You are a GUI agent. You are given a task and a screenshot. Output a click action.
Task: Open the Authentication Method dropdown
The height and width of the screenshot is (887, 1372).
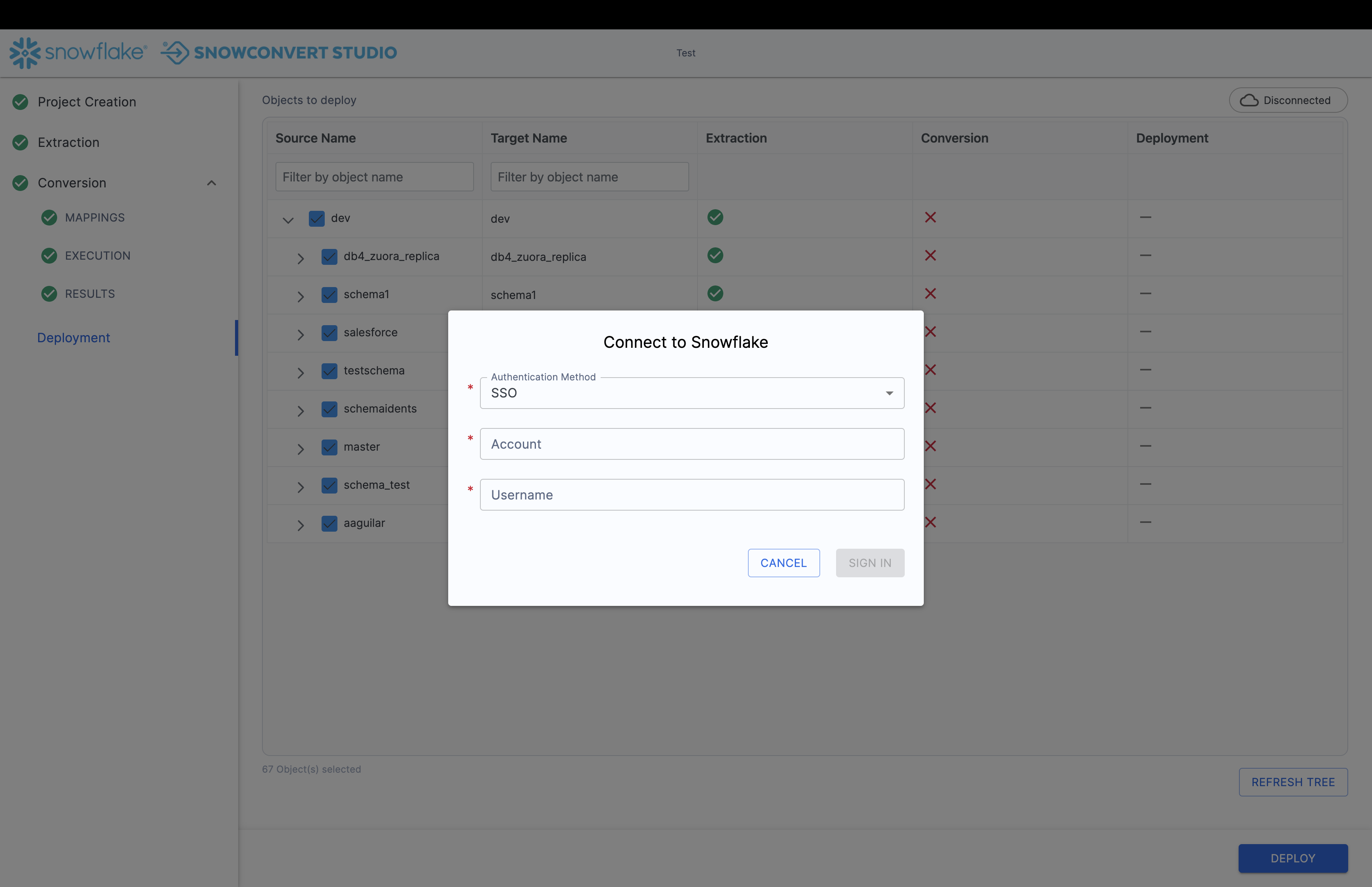pos(692,393)
